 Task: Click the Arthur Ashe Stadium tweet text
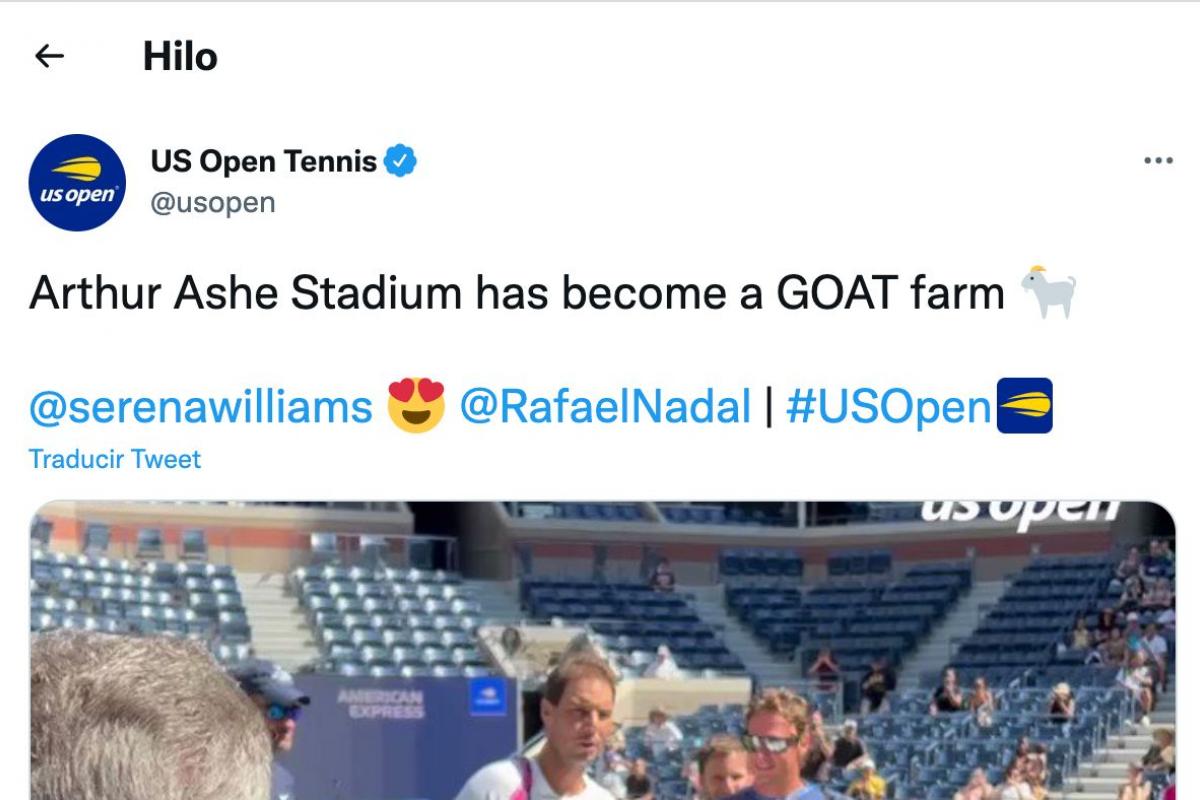pyautogui.click(x=516, y=294)
